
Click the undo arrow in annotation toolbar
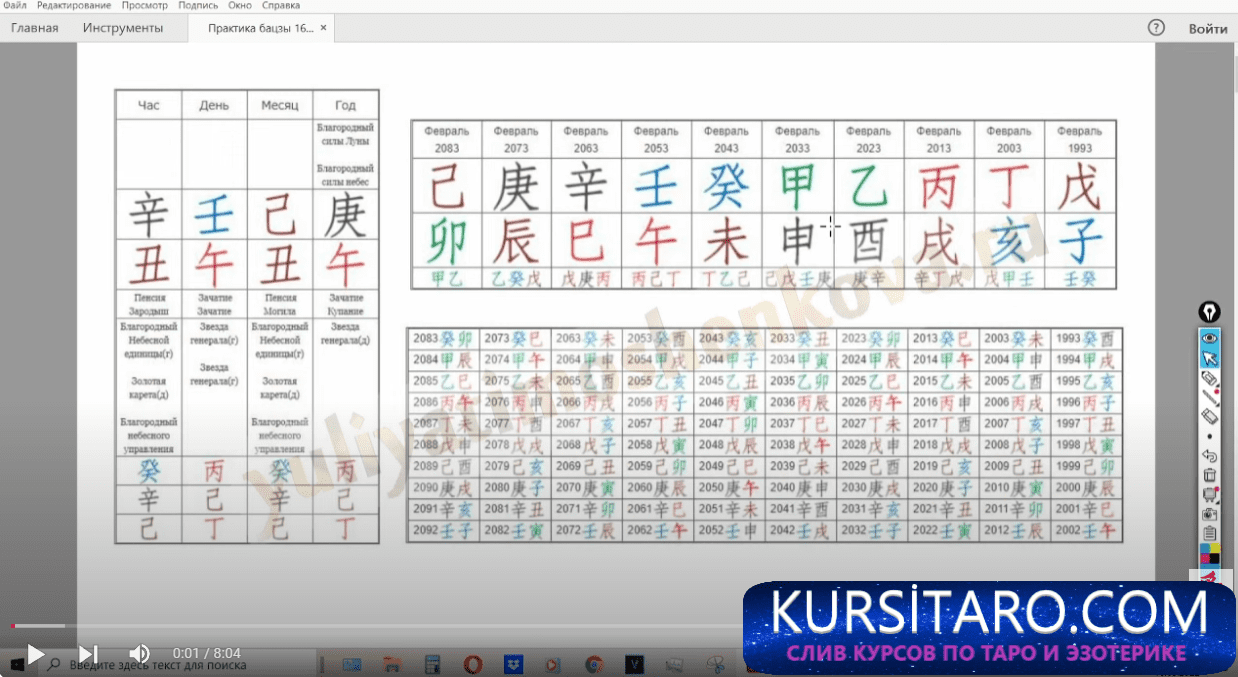tap(1209, 456)
